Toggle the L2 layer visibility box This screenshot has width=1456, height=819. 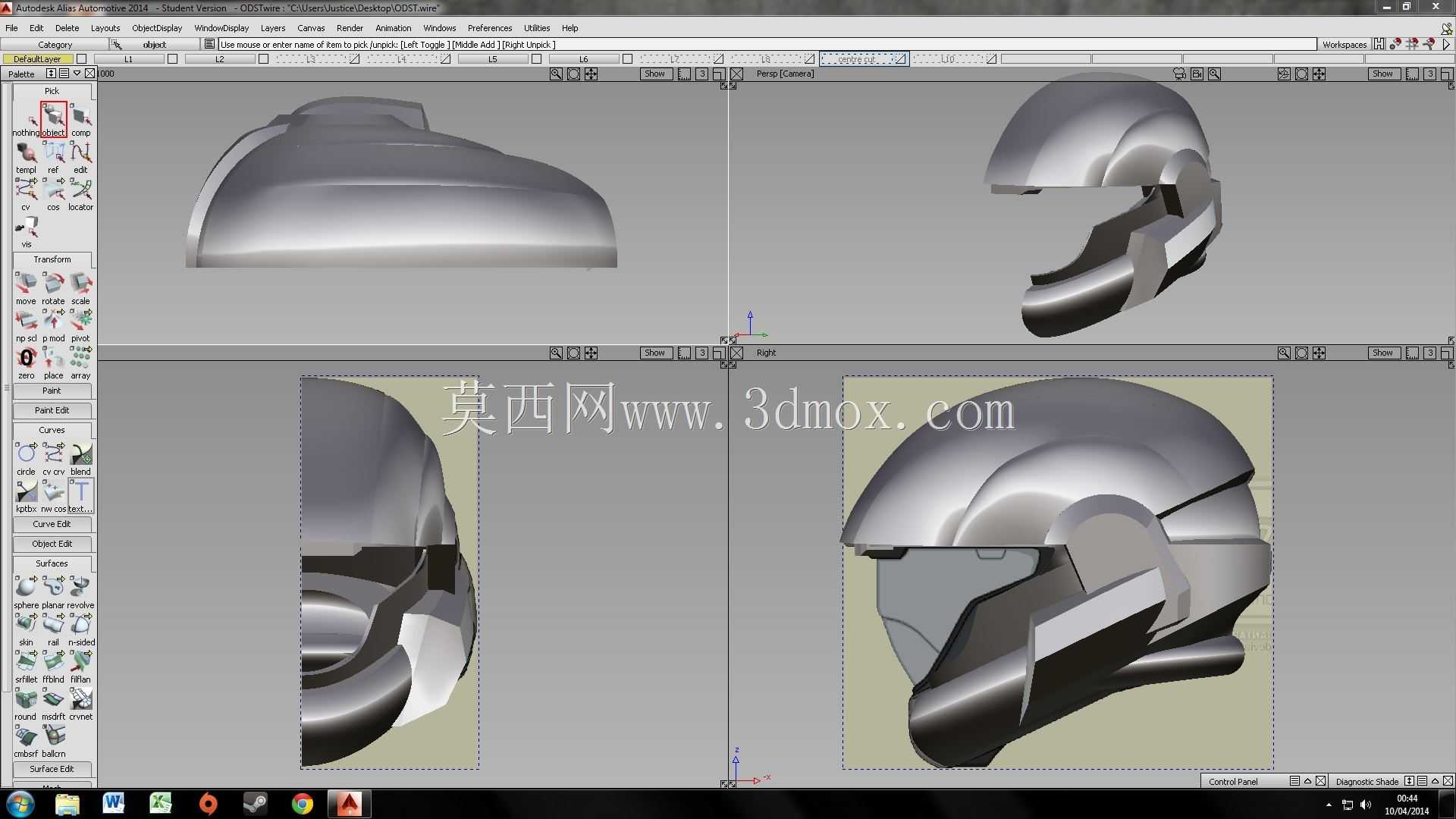coord(264,59)
